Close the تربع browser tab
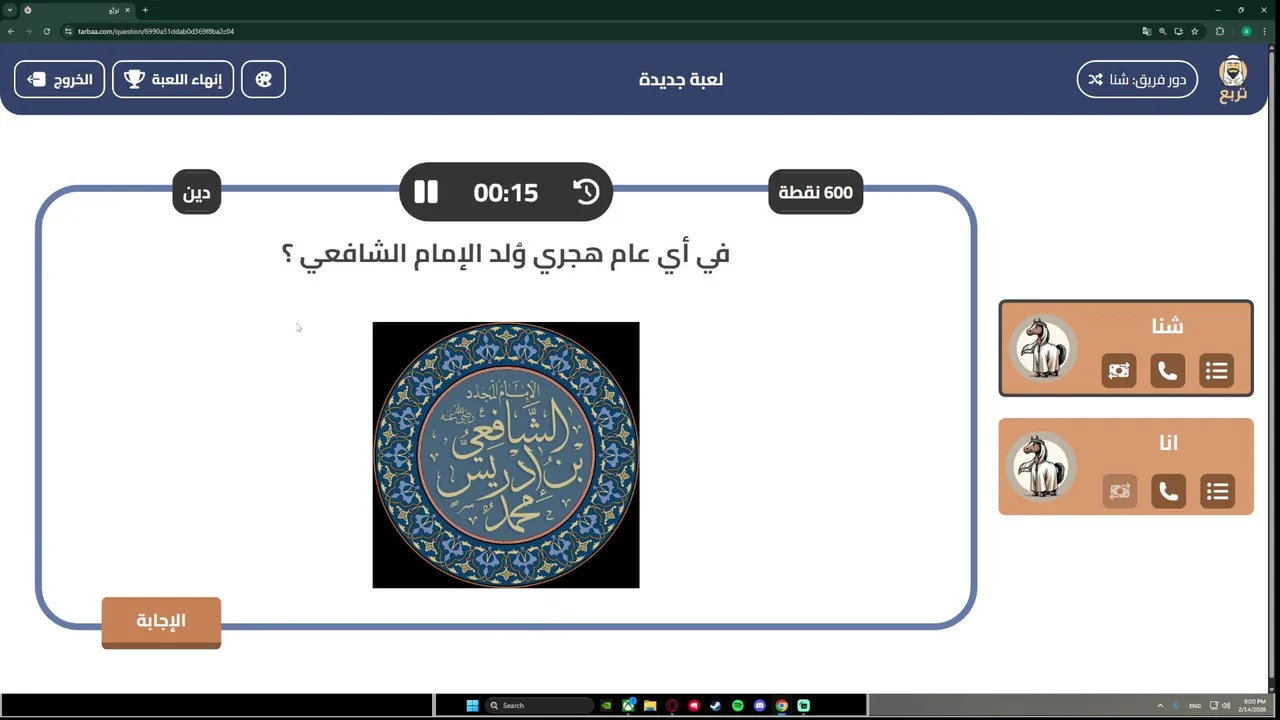The width and height of the screenshot is (1280, 720). pyautogui.click(x=127, y=10)
